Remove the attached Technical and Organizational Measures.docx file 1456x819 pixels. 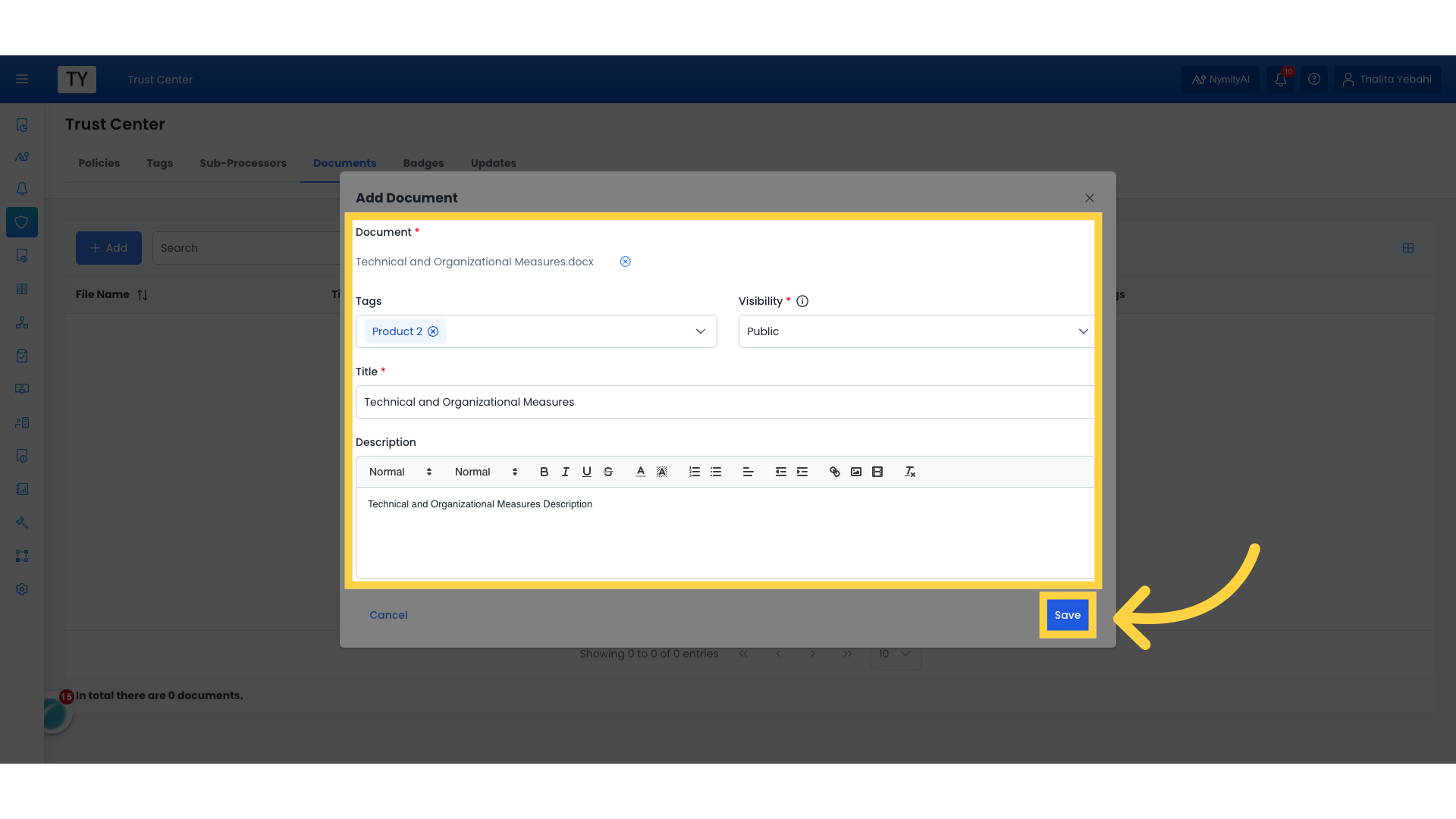tap(625, 261)
